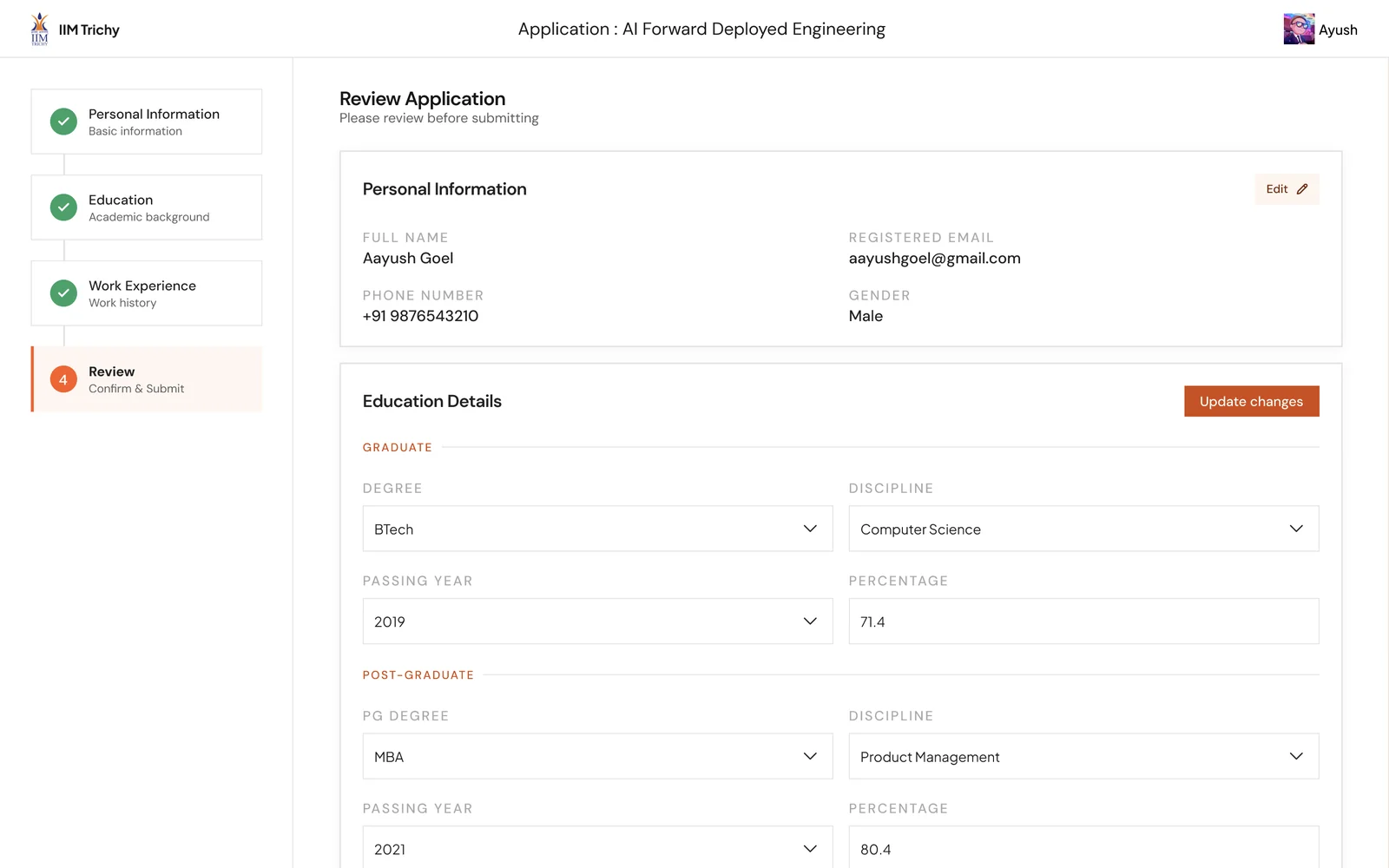Click phone number +91 9876543210
Image resolution: width=1389 pixels, height=868 pixels.
coord(420,316)
